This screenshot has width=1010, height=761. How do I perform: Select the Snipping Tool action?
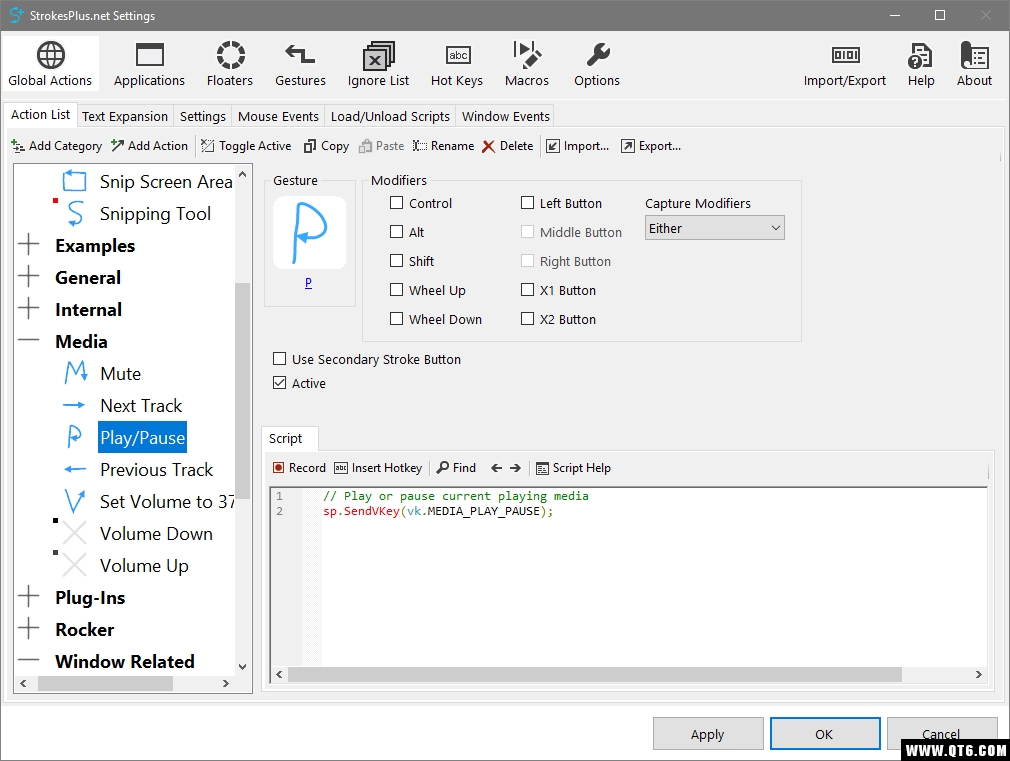[155, 214]
